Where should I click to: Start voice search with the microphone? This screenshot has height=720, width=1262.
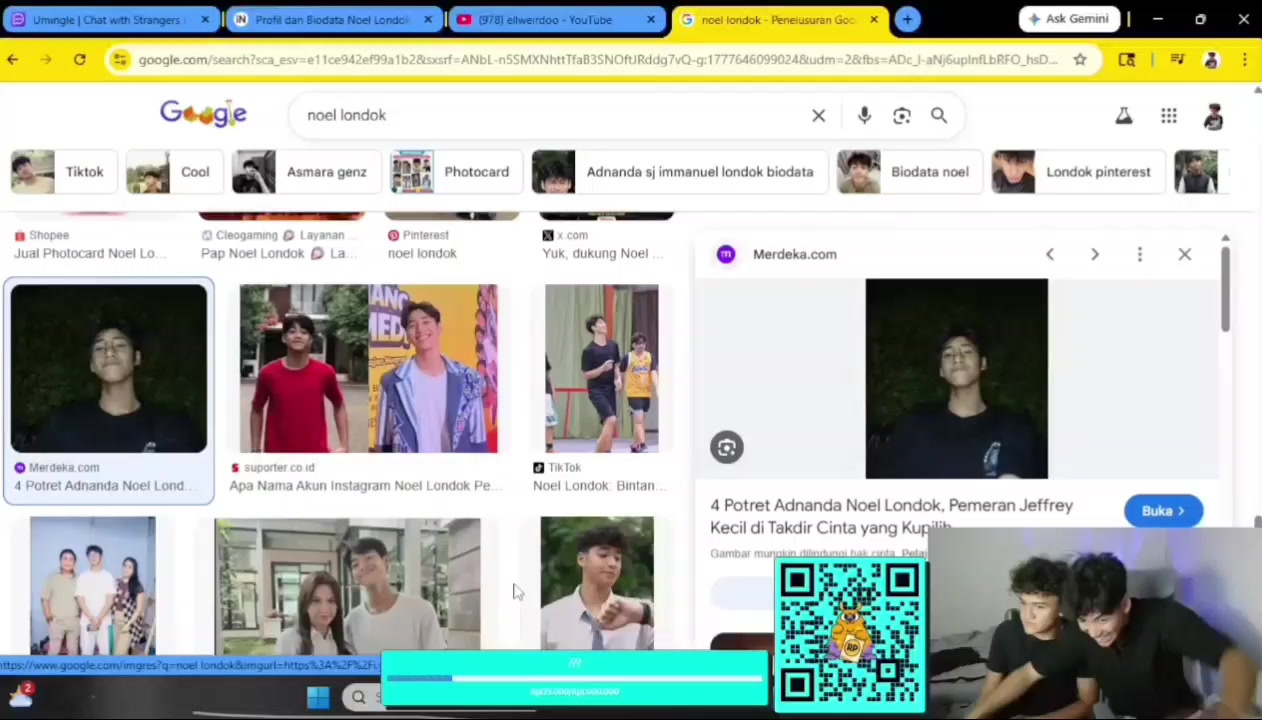(x=864, y=115)
